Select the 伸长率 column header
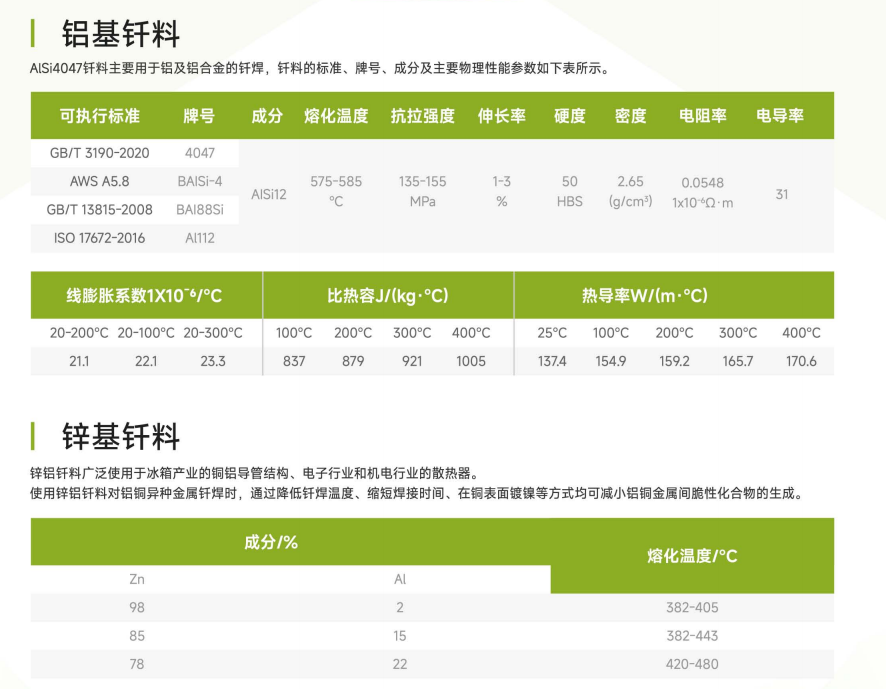This screenshot has height=689, width=886. (501, 116)
